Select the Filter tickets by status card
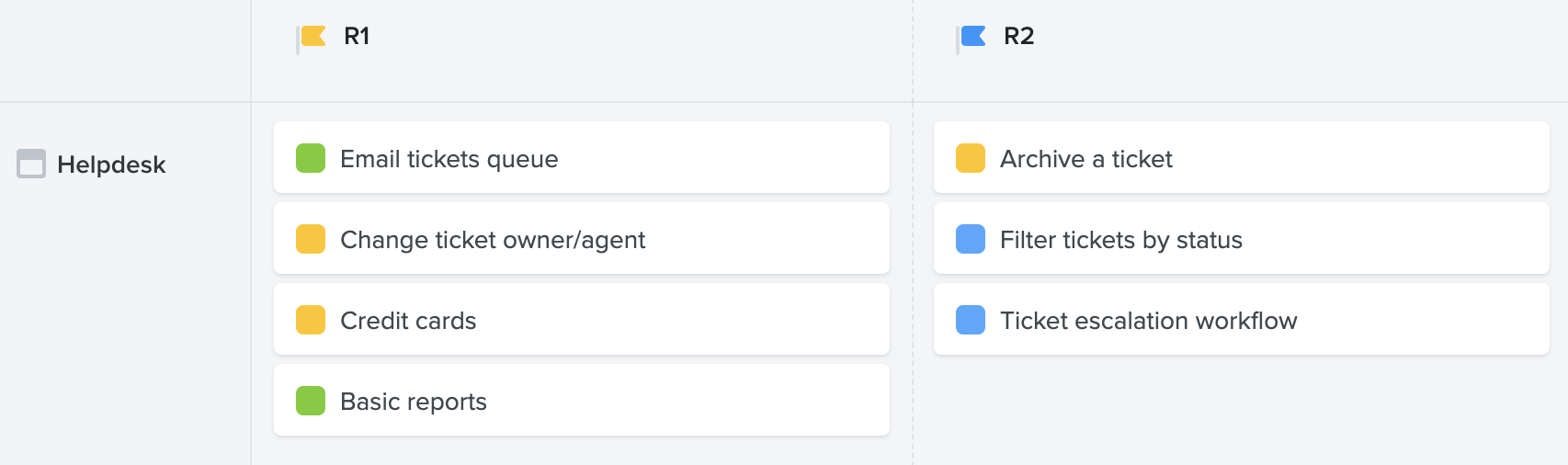This screenshot has width=1568, height=465. click(1242, 238)
